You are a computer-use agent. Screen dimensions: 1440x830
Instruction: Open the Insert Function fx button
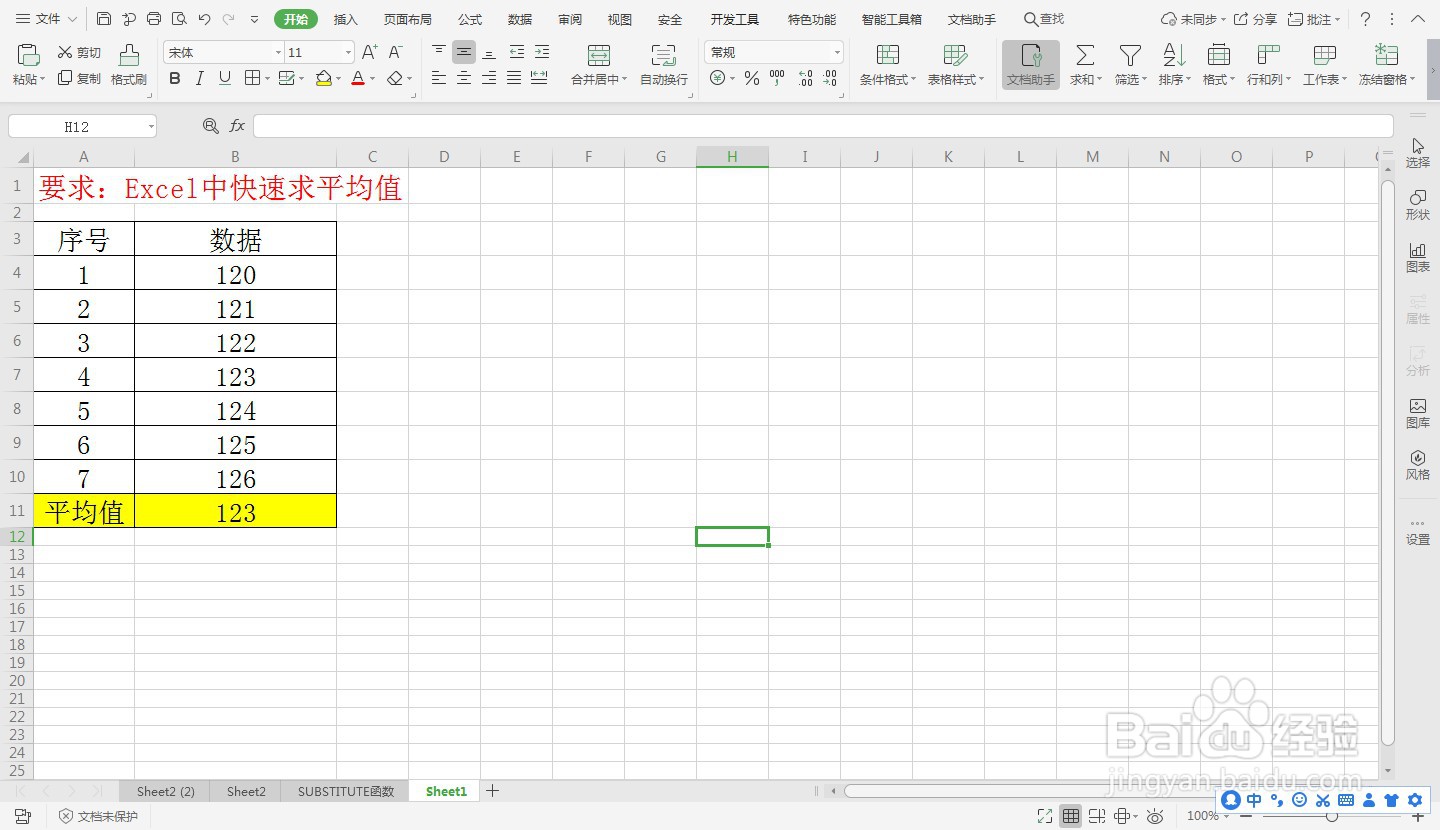coord(237,126)
